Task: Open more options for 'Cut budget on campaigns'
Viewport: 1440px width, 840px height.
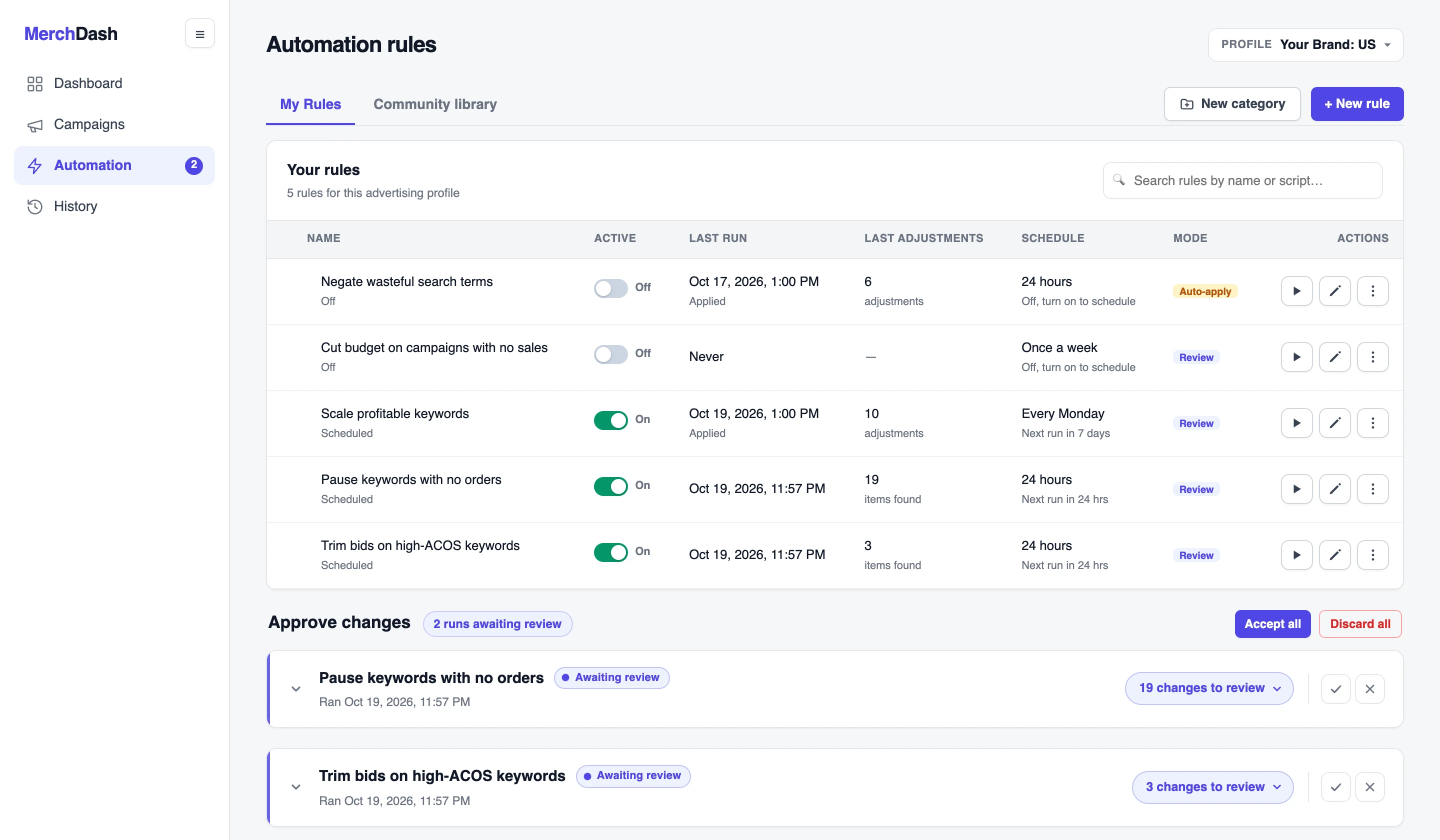Action: pyautogui.click(x=1372, y=357)
